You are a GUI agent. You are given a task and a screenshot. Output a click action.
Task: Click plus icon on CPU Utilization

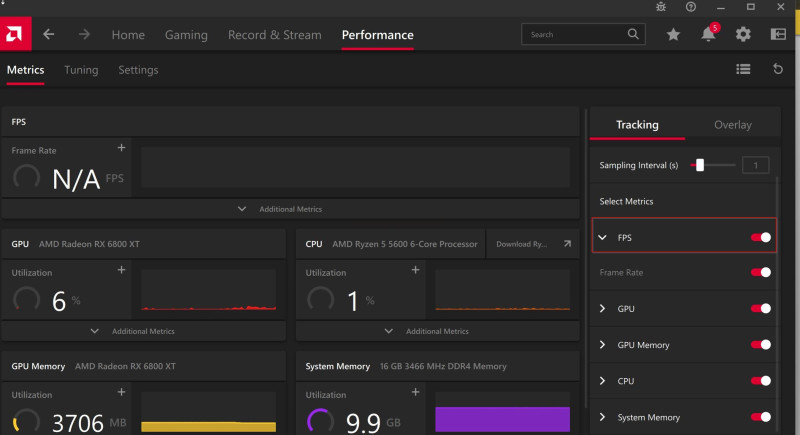[415, 270]
